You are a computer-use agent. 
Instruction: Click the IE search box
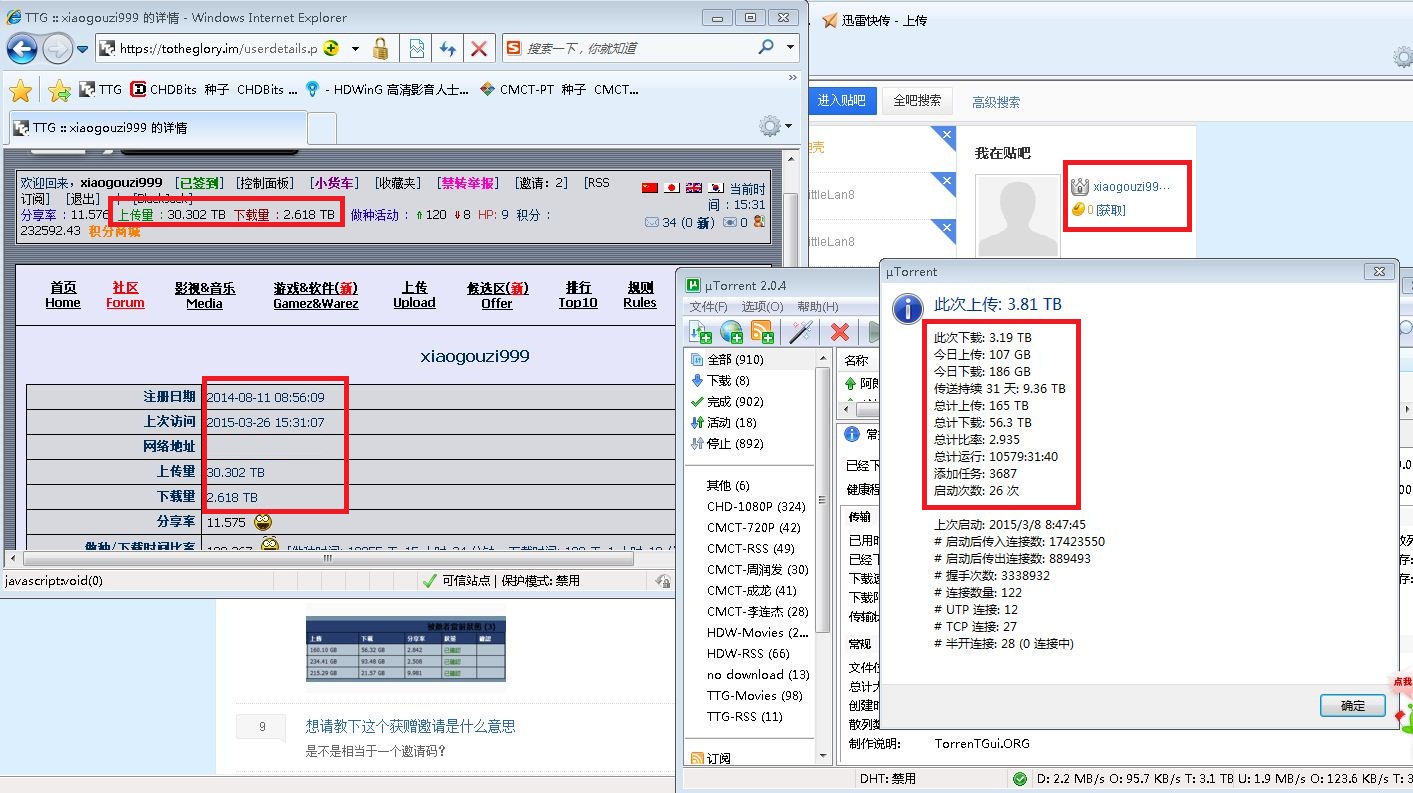(x=640, y=48)
